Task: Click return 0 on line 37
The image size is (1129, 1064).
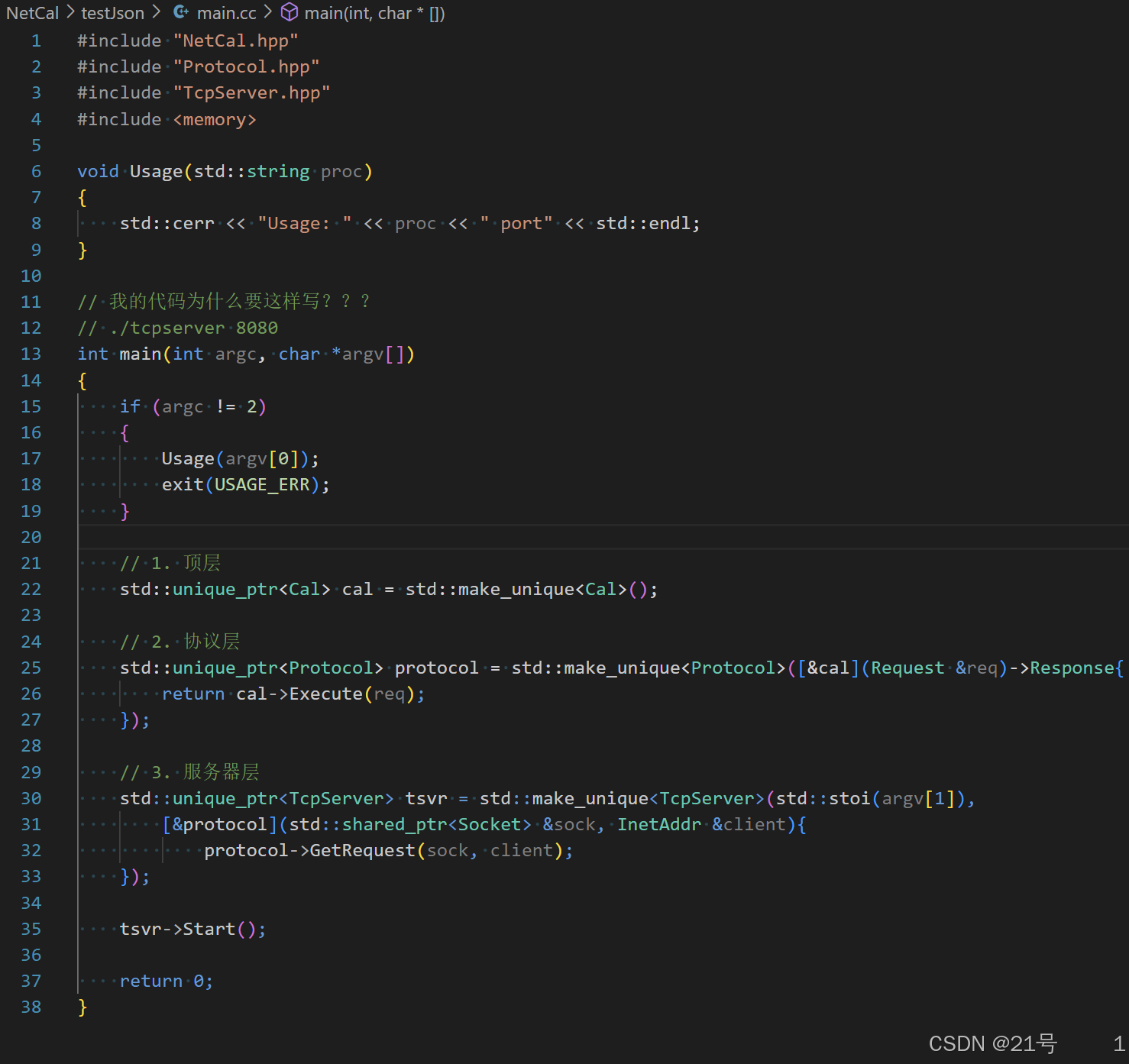Action: [x=161, y=982]
